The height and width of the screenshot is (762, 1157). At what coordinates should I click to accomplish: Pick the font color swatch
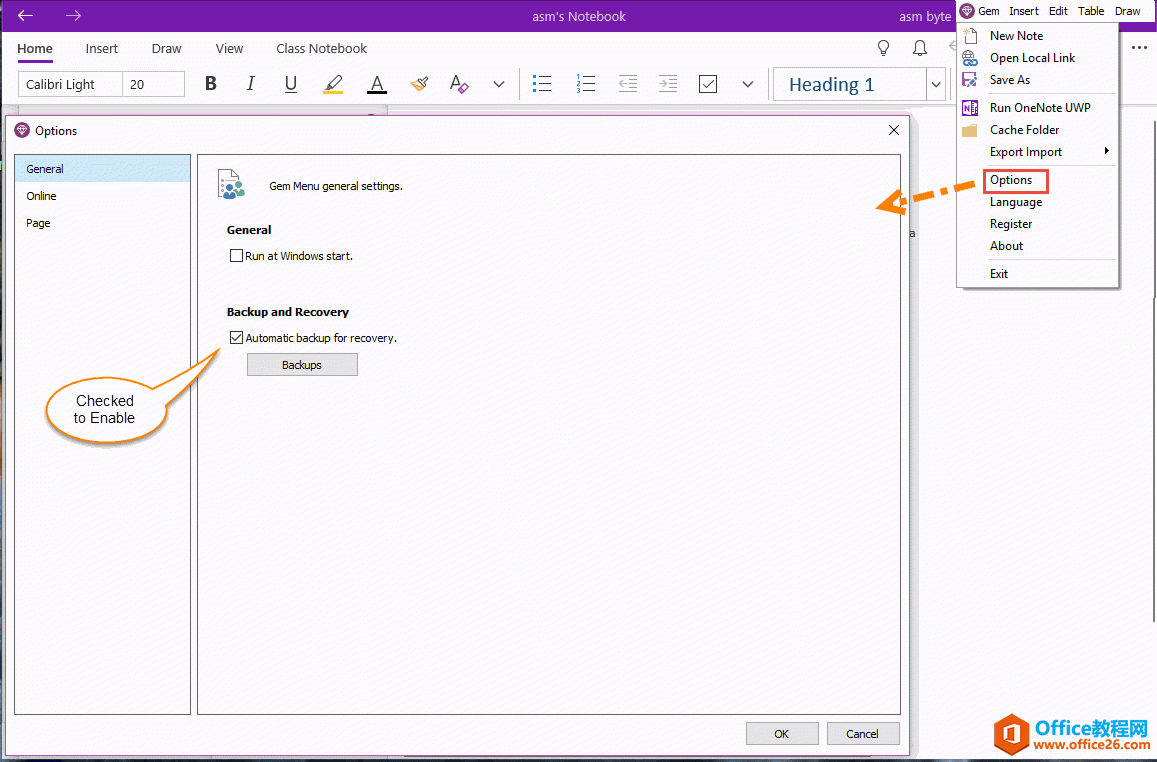(376, 84)
